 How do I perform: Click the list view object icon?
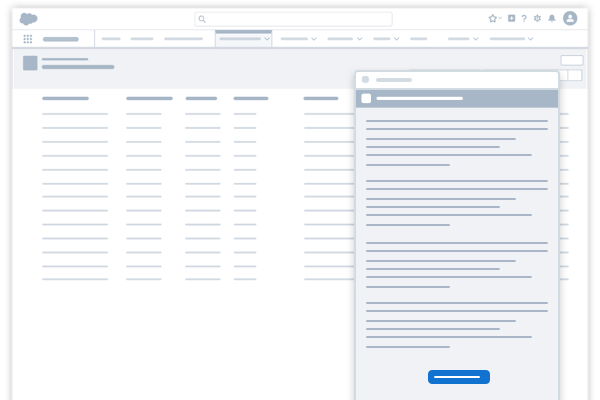(30, 63)
